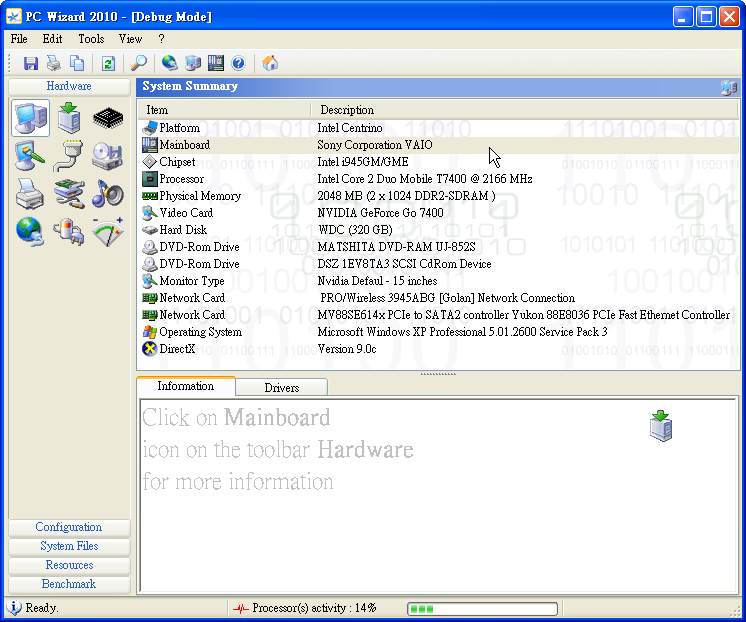The height and width of the screenshot is (622, 746).
Task: Select the System Summary computer icon in Hardware panel
Action: 30,118
